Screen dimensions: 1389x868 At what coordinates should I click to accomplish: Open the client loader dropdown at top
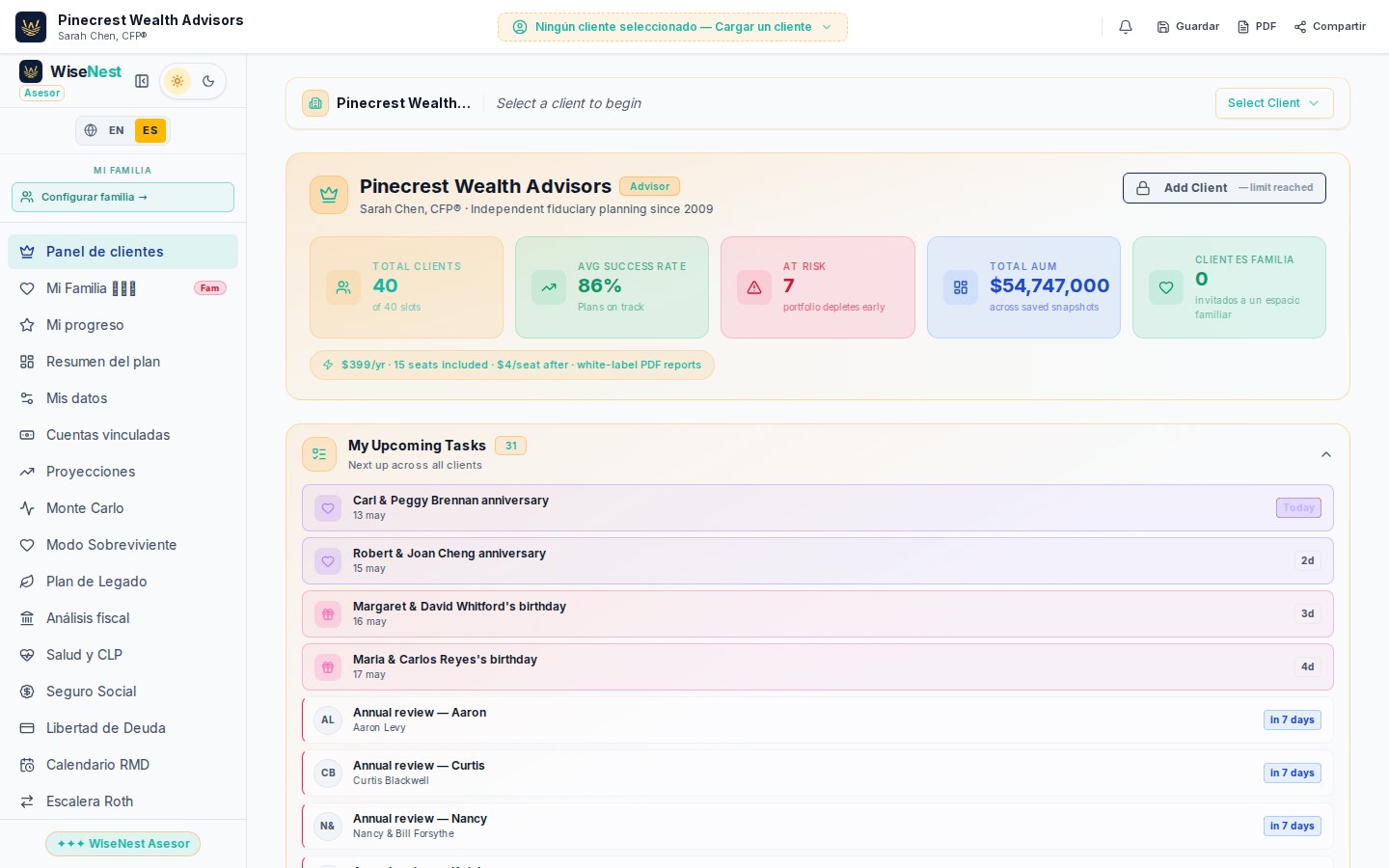click(672, 27)
